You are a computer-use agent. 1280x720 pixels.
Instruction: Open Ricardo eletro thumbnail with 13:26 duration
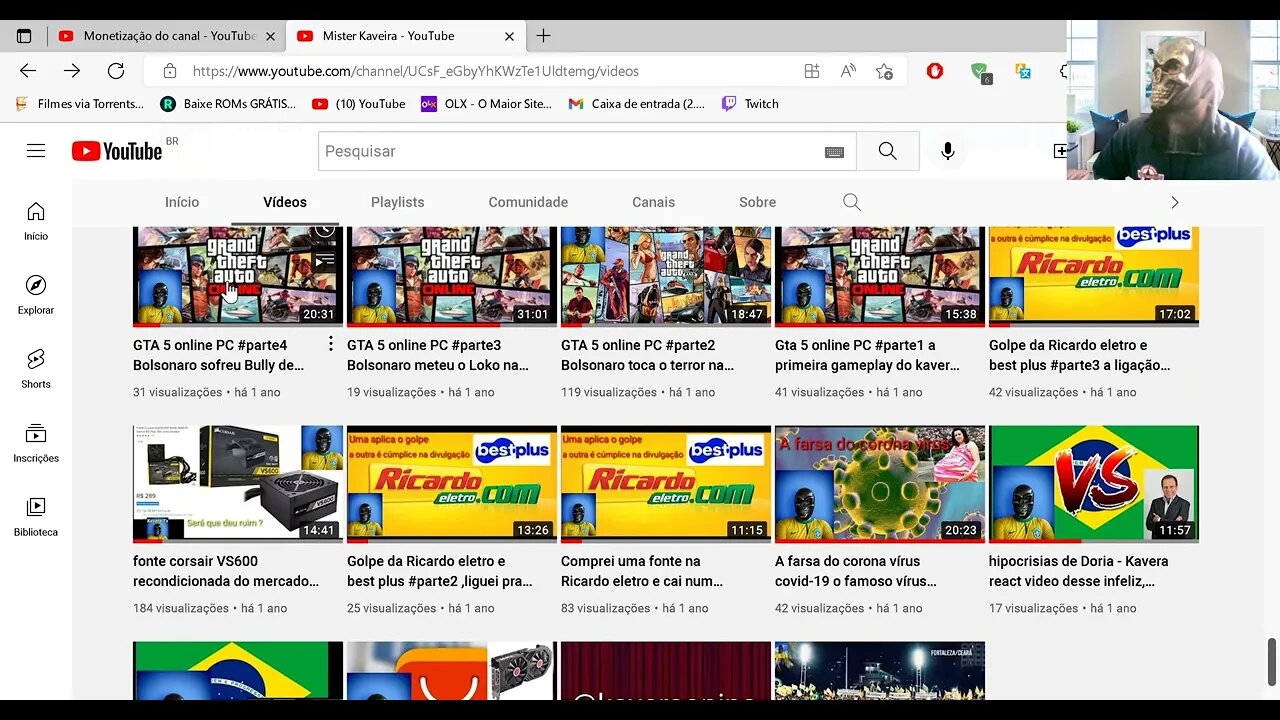click(x=452, y=485)
